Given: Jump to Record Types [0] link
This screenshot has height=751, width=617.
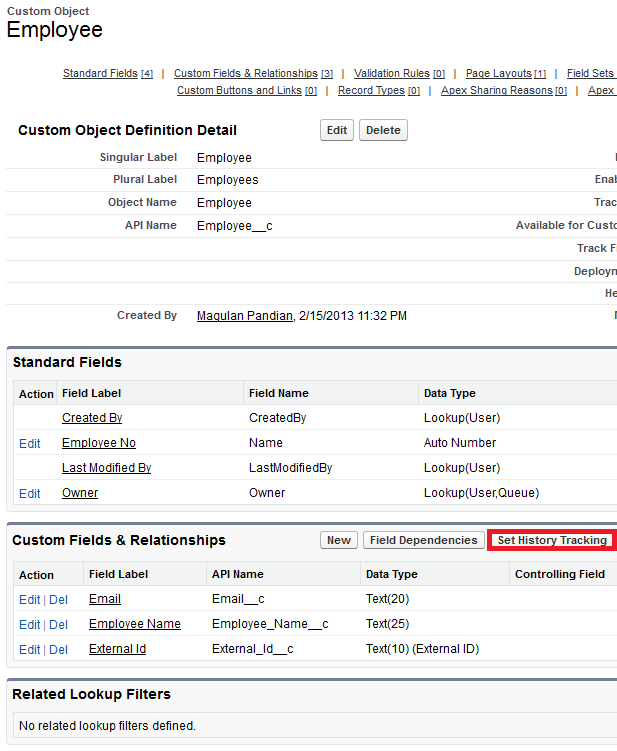Looking at the screenshot, I should (x=379, y=91).
